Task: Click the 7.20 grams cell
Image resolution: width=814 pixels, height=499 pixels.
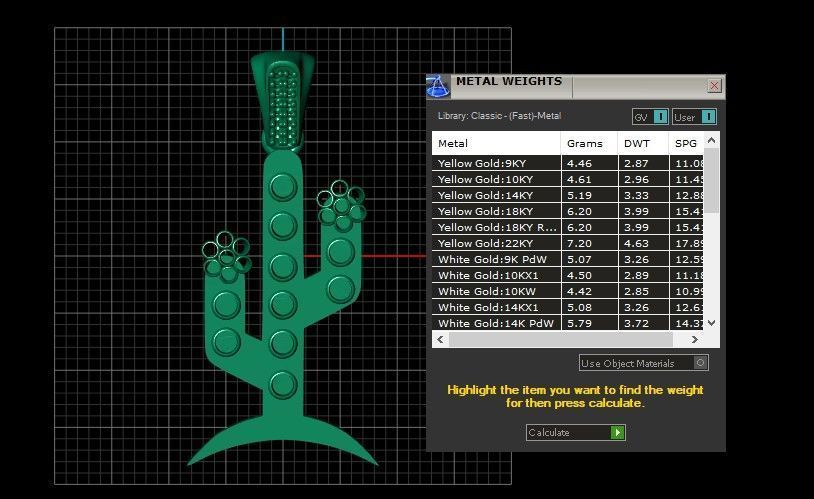Action: point(590,243)
